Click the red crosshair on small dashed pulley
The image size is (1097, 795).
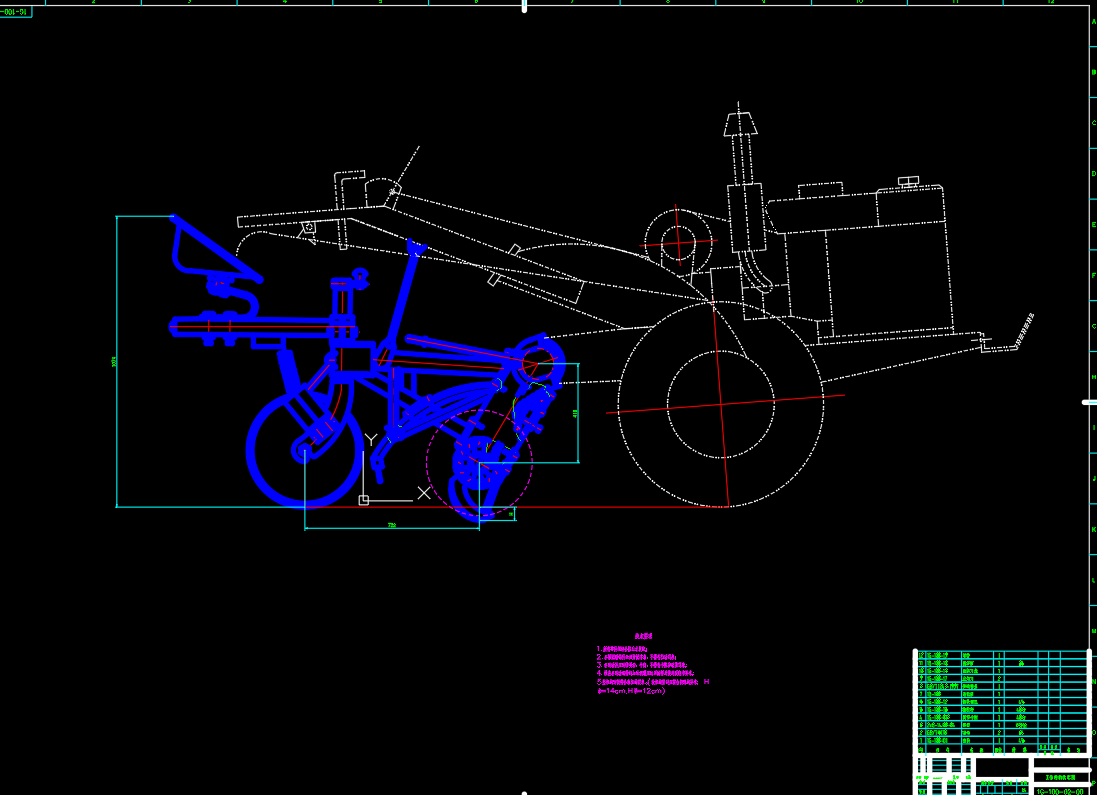677,242
